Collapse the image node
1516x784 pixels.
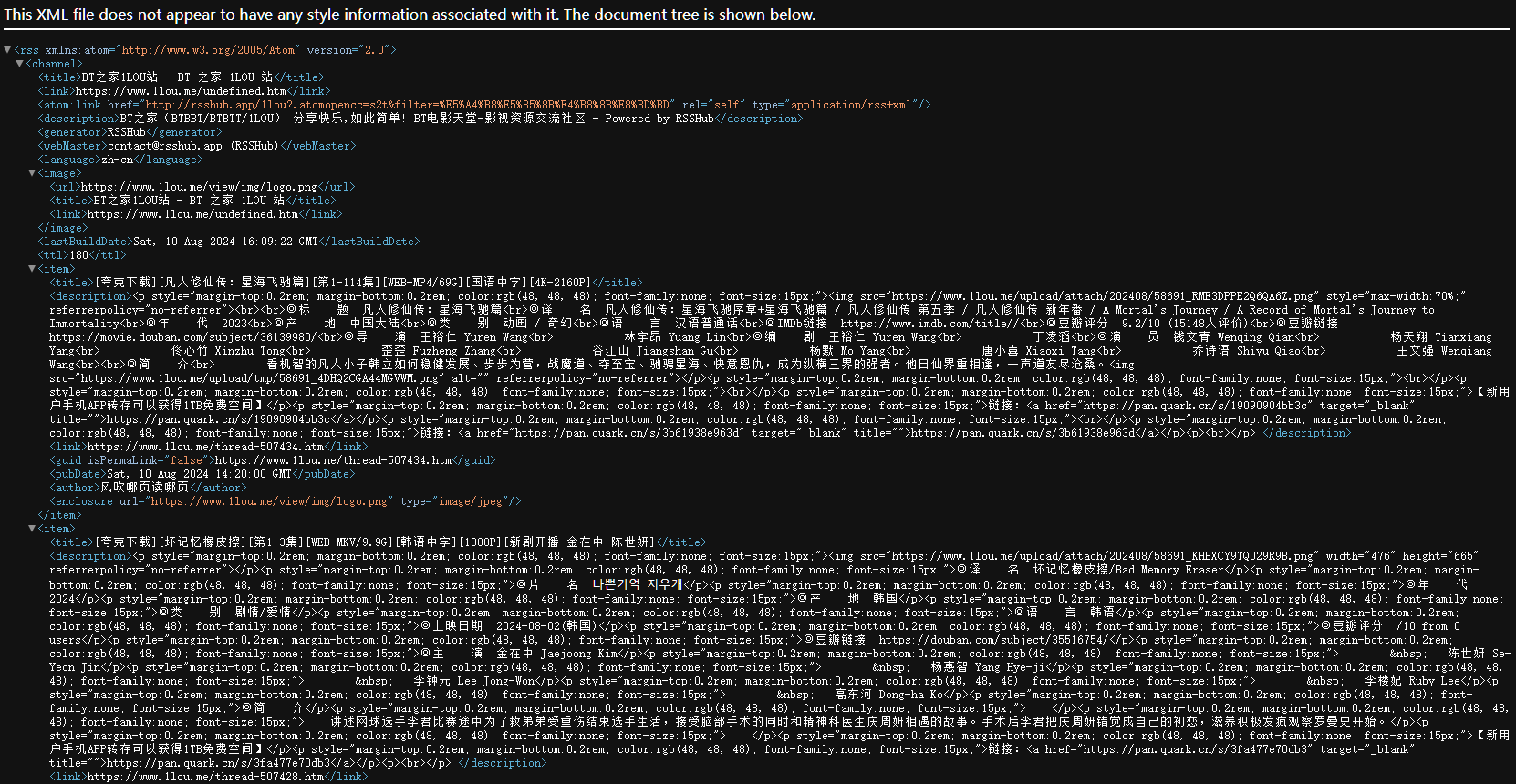[x=32, y=173]
